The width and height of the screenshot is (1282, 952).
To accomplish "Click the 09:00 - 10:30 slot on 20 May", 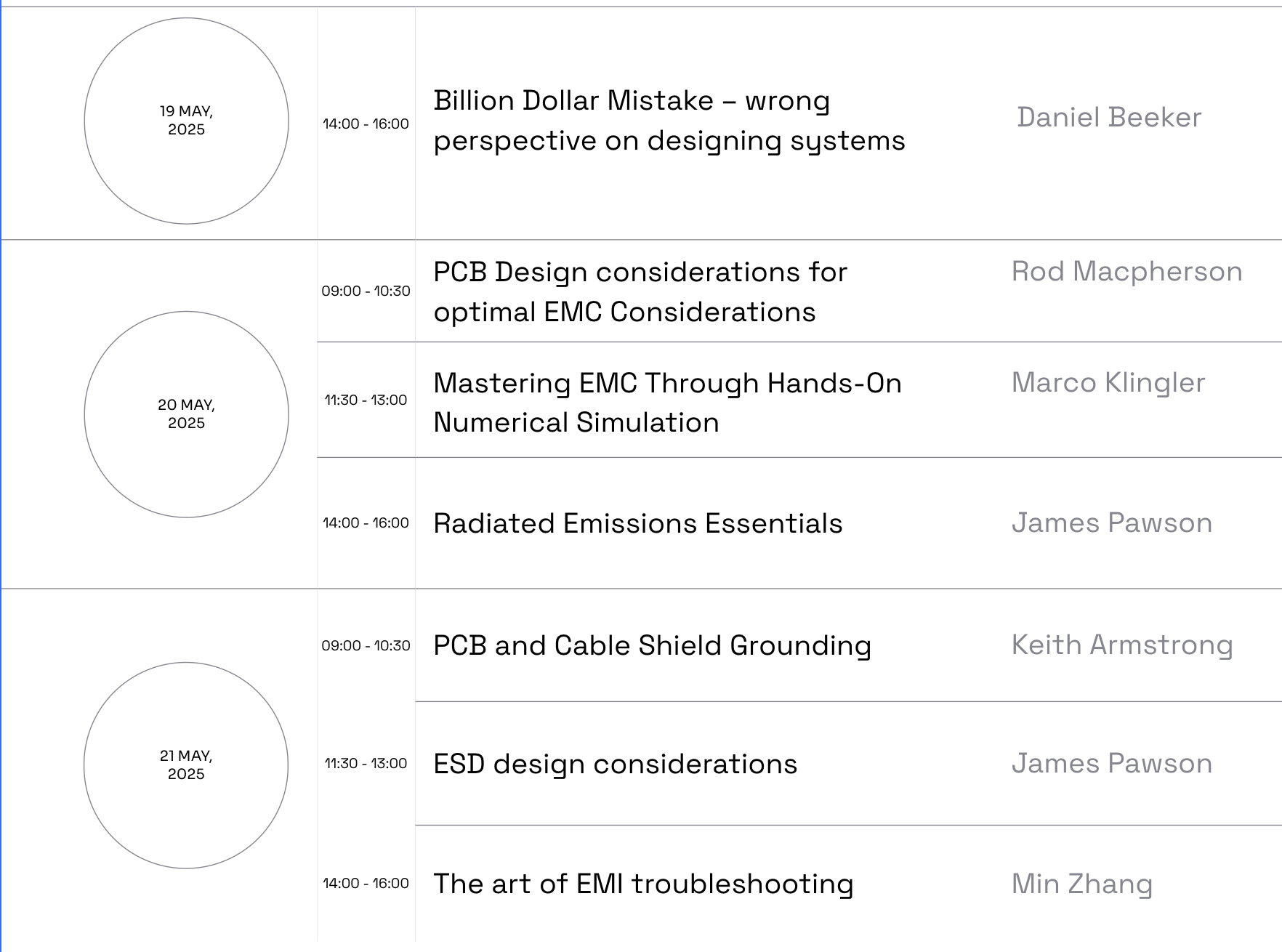I will point(366,291).
